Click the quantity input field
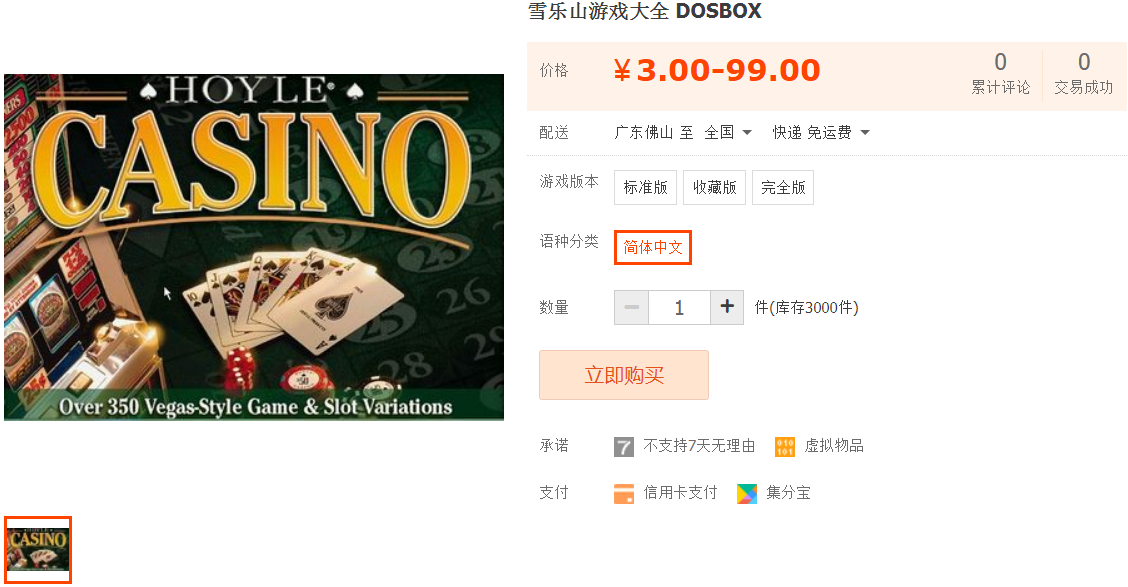 point(679,307)
